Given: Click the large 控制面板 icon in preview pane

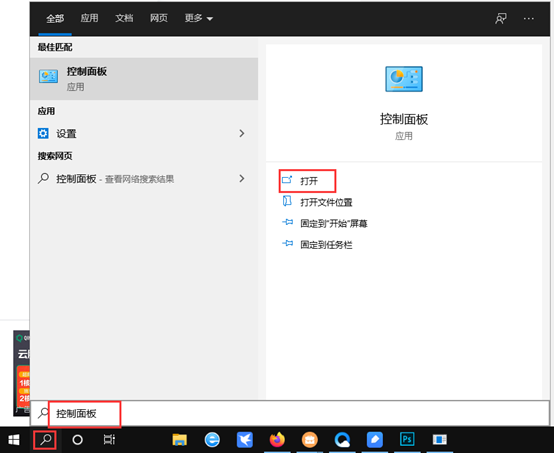Looking at the screenshot, I should (x=404, y=79).
